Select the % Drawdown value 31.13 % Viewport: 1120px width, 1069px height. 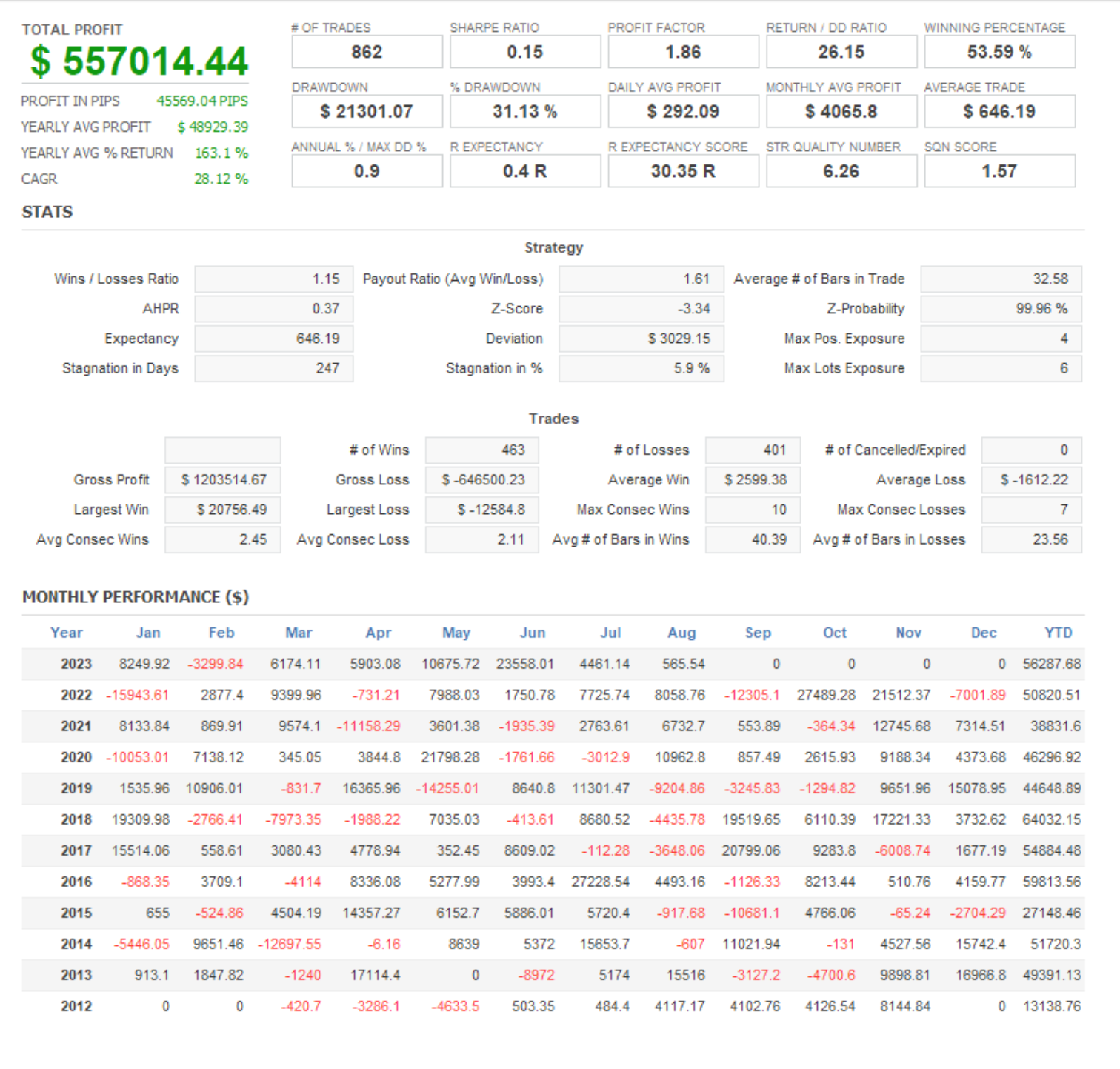click(x=525, y=112)
